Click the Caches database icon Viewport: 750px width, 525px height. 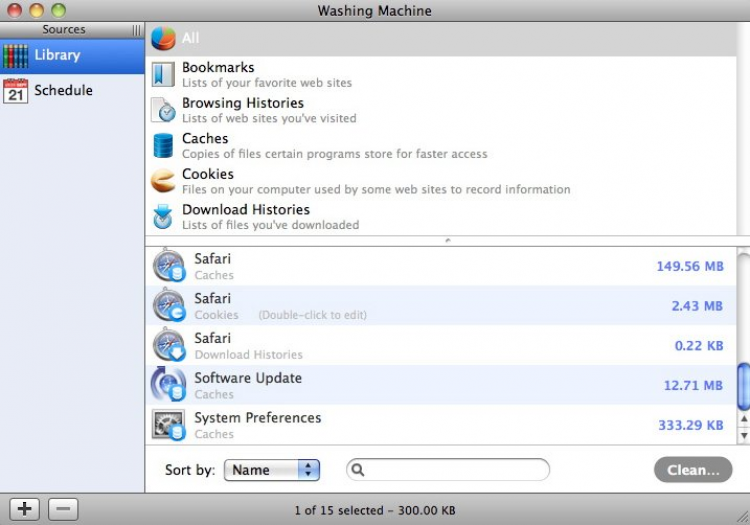click(x=163, y=146)
